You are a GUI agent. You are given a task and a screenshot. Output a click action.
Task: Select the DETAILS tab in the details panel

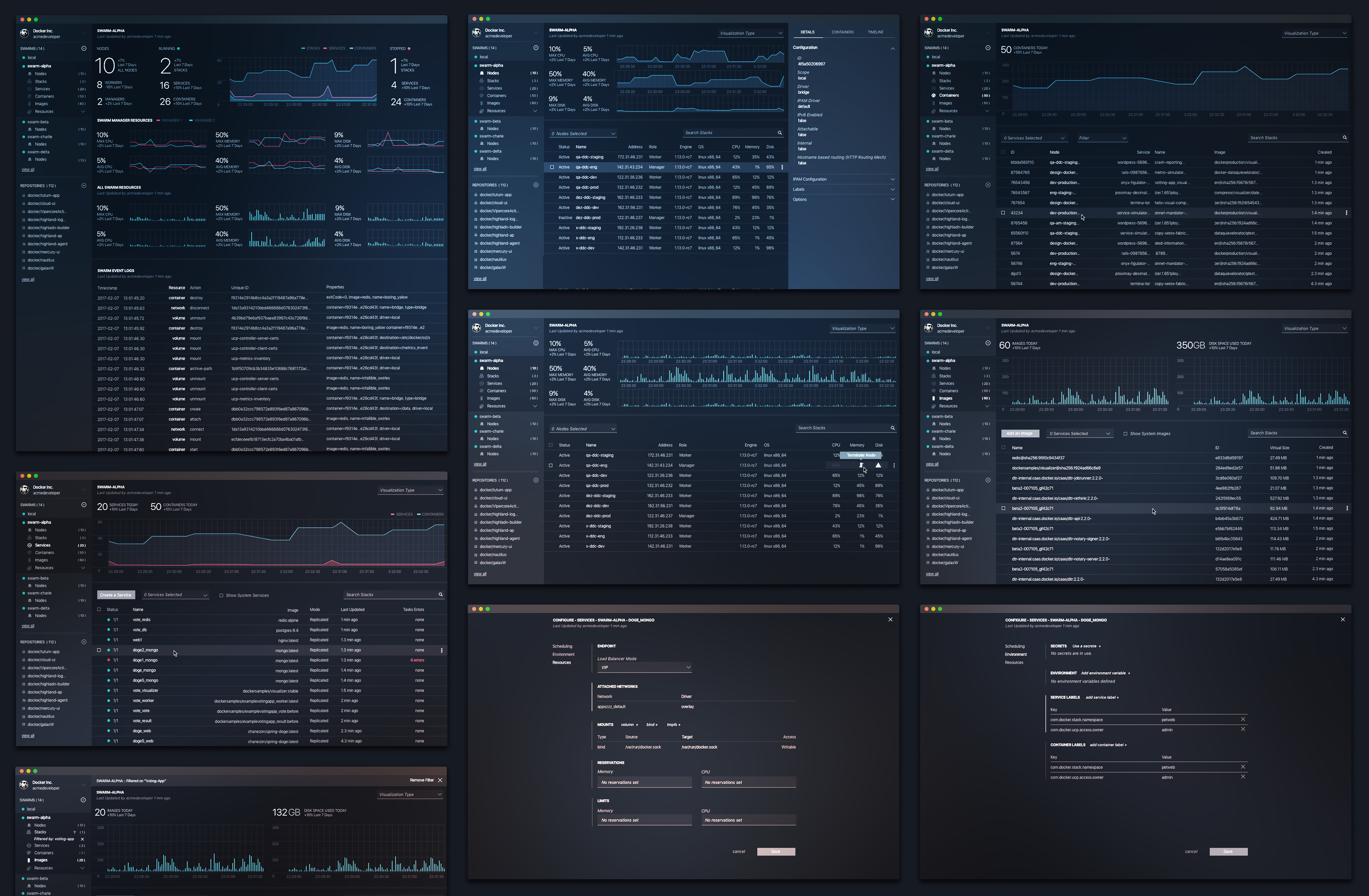tap(807, 32)
